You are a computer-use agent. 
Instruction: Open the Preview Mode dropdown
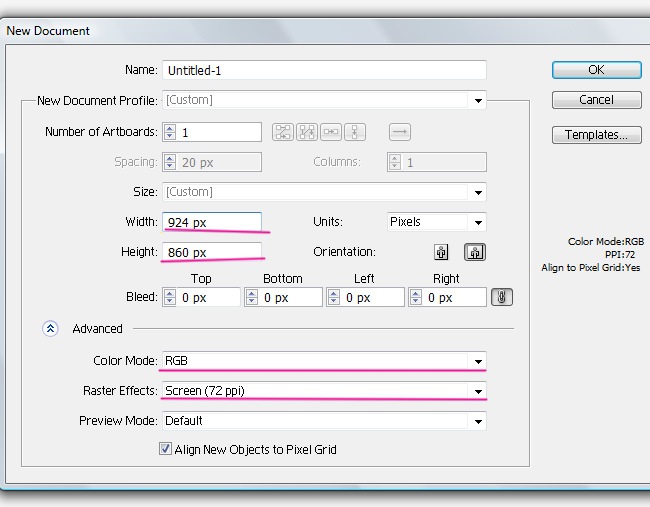(x=478, y=422)
